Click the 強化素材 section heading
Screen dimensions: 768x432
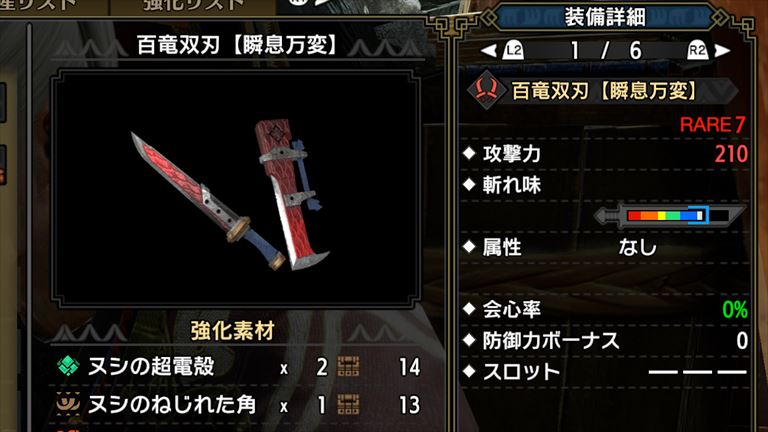[x=233, y=331]
